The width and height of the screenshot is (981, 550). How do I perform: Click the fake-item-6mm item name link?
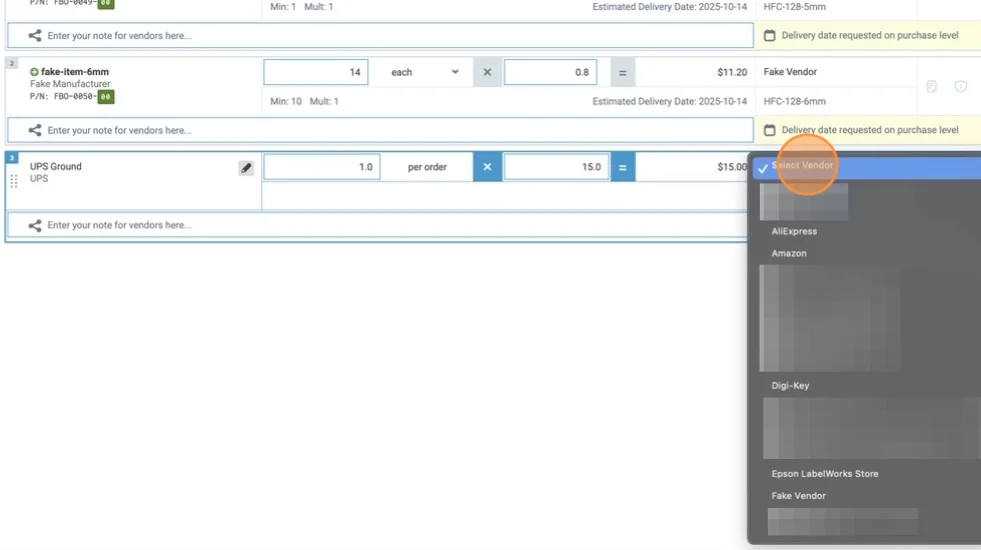pyautogui.click(x=75, y=72)
